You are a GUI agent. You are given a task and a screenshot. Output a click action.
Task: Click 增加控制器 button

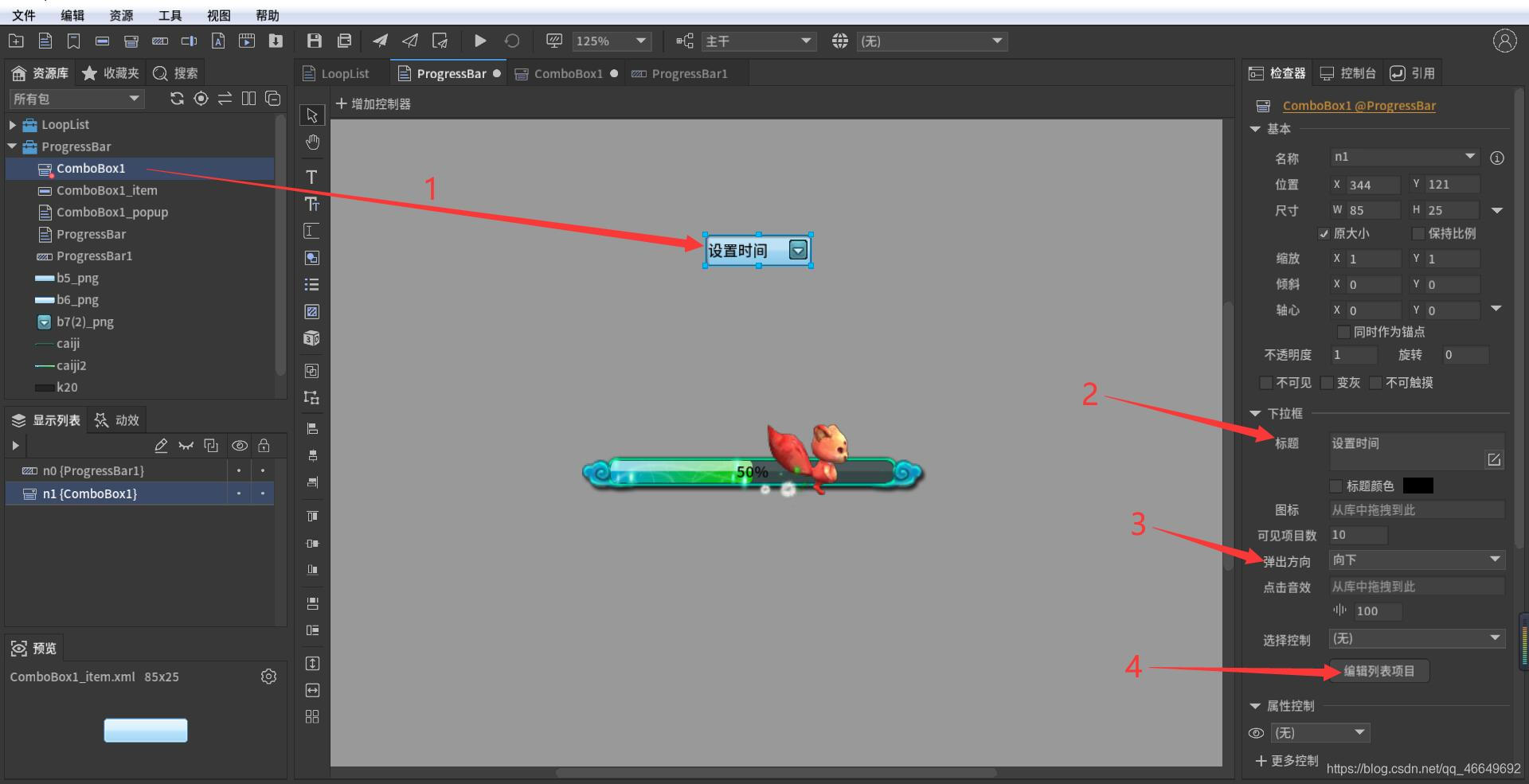373,103
